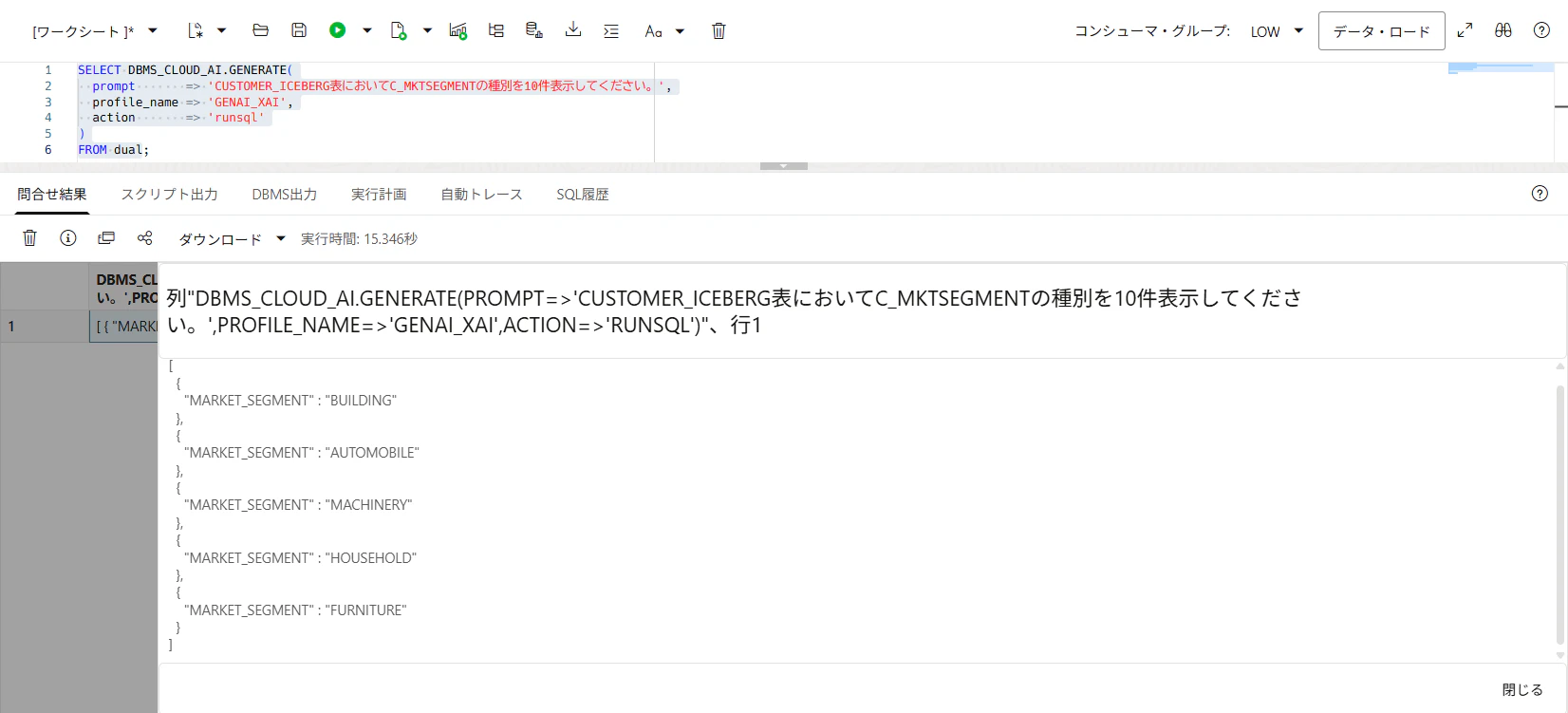Click the prompt string on line 2
Image resolution: width=1568 pixels, height=713 pixels.
click(x=438, y=86)
